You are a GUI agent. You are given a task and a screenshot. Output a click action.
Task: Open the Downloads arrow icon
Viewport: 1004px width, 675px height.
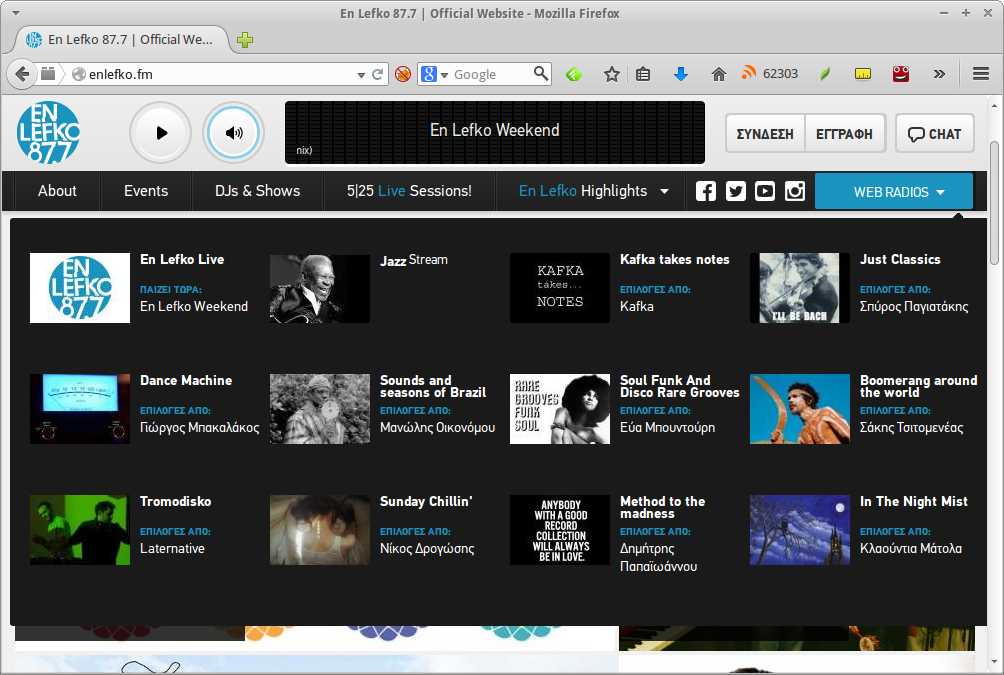pyautogui.click(x=681, y=74)
